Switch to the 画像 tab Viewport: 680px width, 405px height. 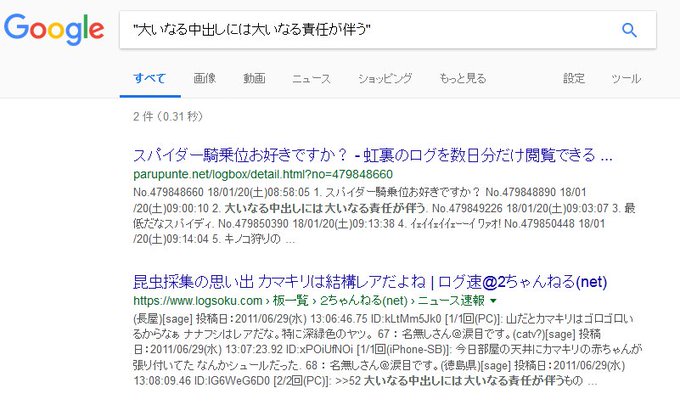(205, 78)
